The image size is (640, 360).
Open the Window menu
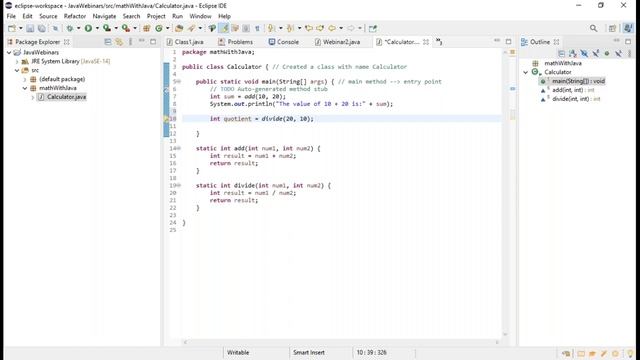[x=200, y=16]
